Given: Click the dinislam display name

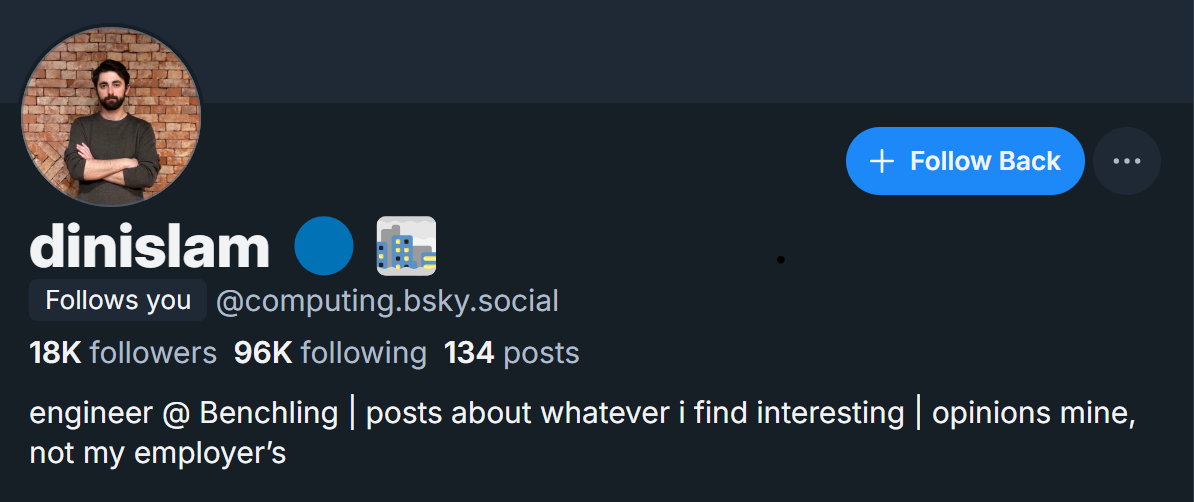Looking at the screenshot, I should (x=150, y=246).
